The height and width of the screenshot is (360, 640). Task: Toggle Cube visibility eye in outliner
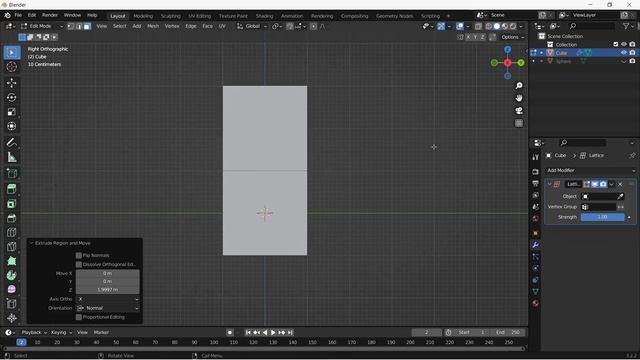point(624,53)
